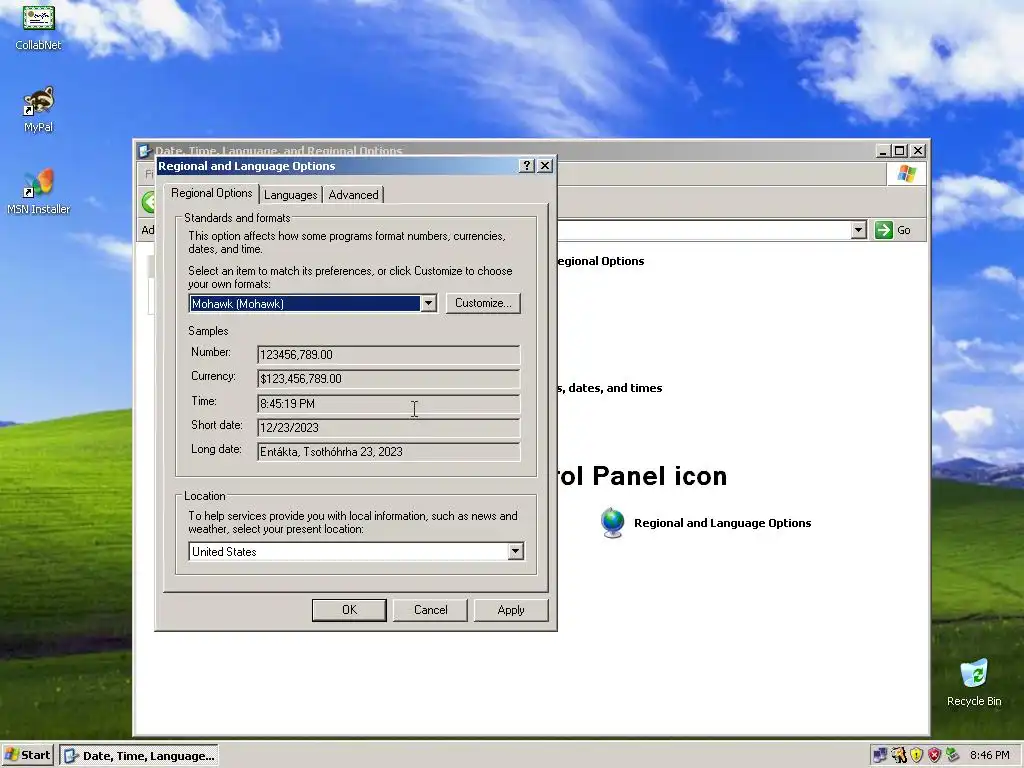Close the Regional and Language Options dialog

pyautogui.click(x=545, y=166)
